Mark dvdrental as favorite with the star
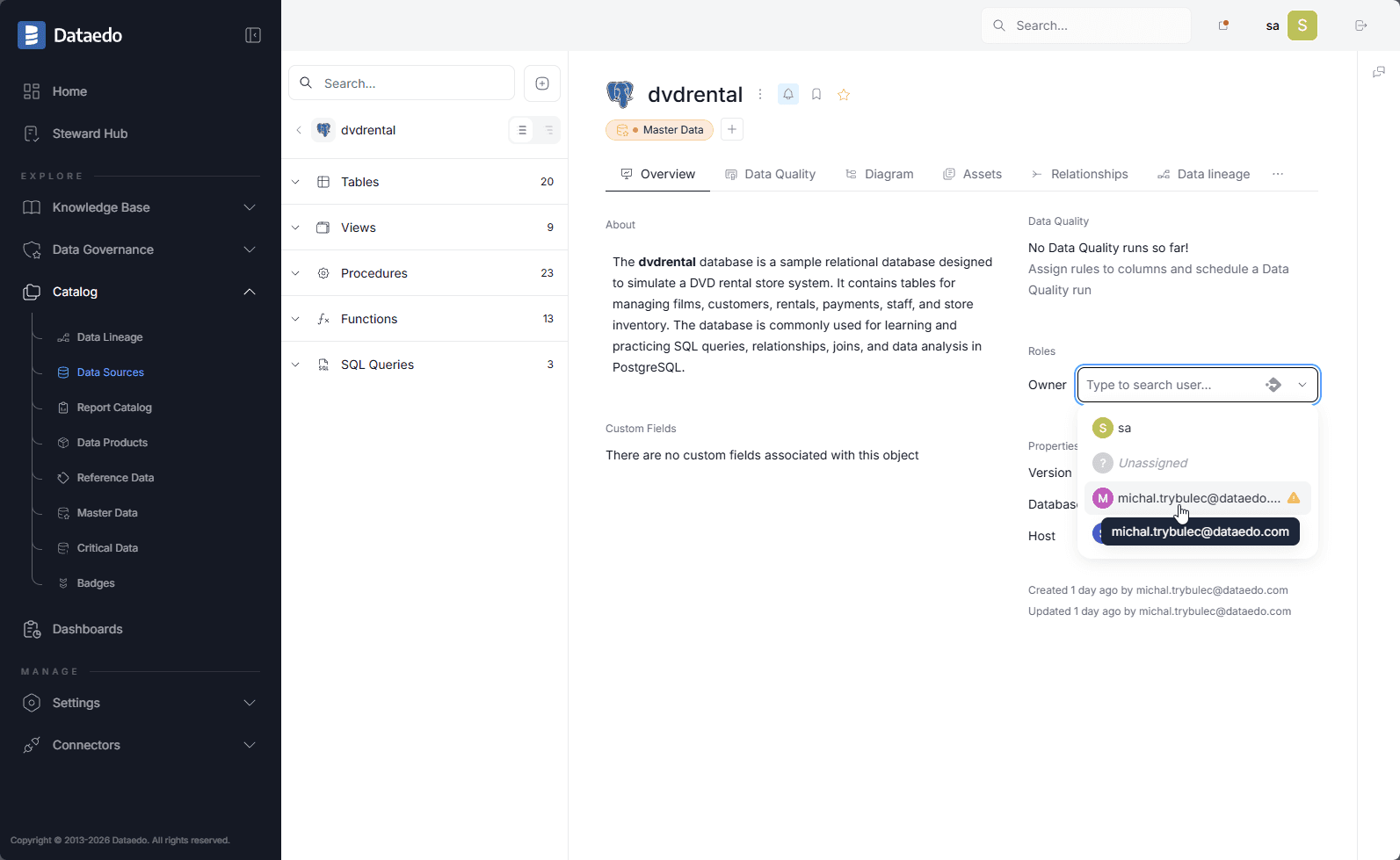Image resolution: width=1400 pixels, height=860 pixels. coord(844,94)
